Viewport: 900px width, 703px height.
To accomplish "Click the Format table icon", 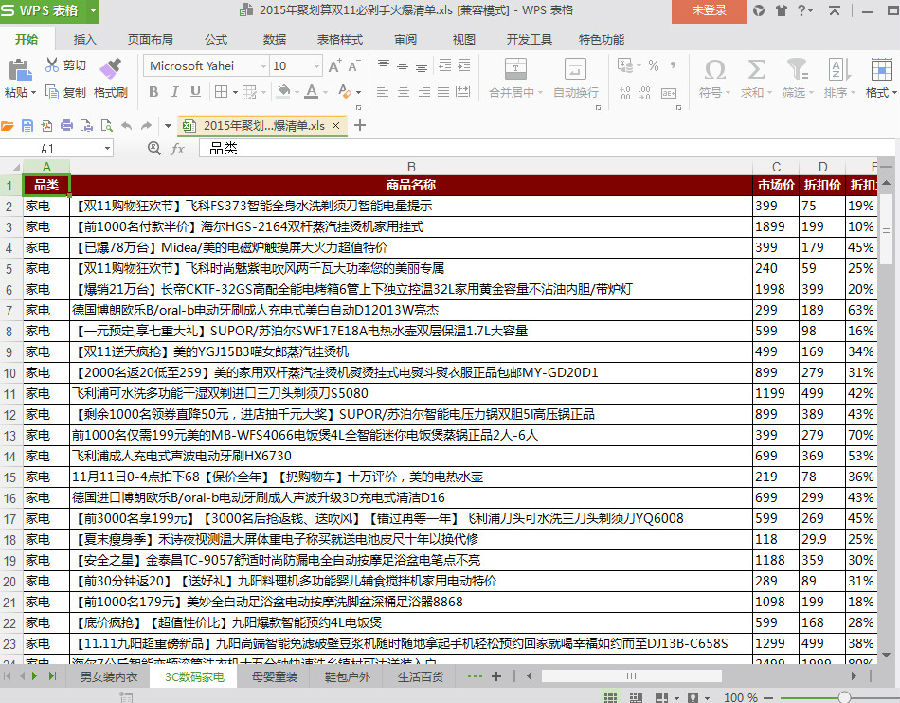I will tap(881, 70).
